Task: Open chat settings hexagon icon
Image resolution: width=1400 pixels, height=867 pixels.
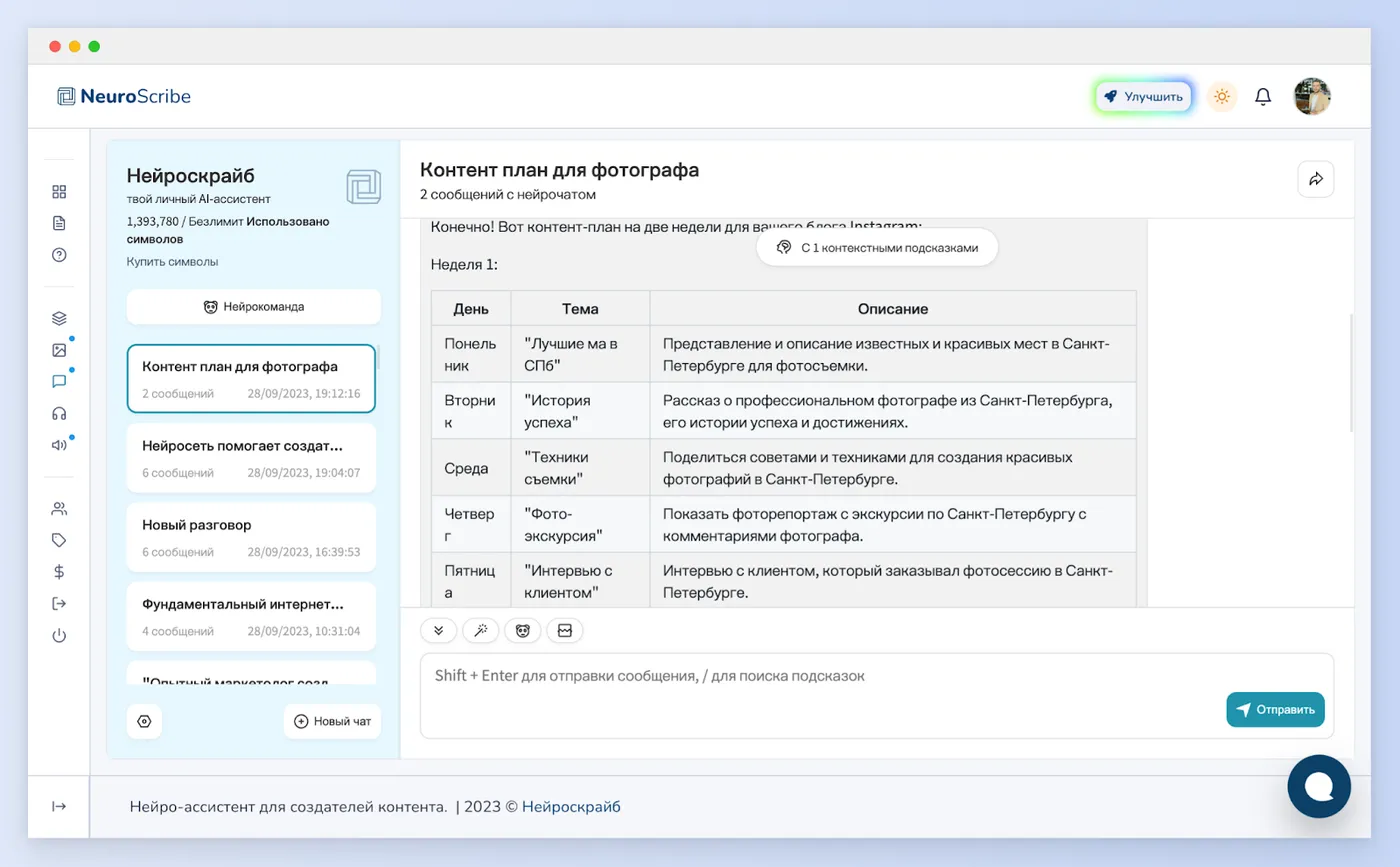Action: (145, 721)
